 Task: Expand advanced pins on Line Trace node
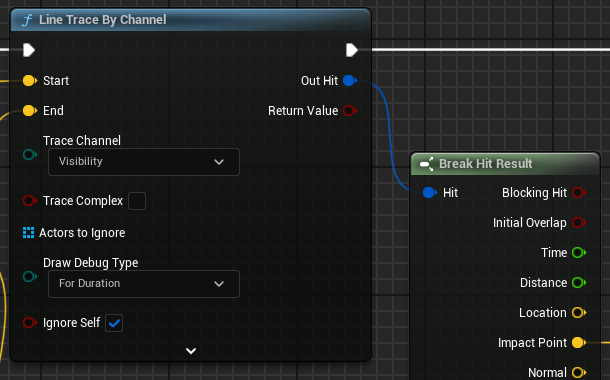coord(191,351)
